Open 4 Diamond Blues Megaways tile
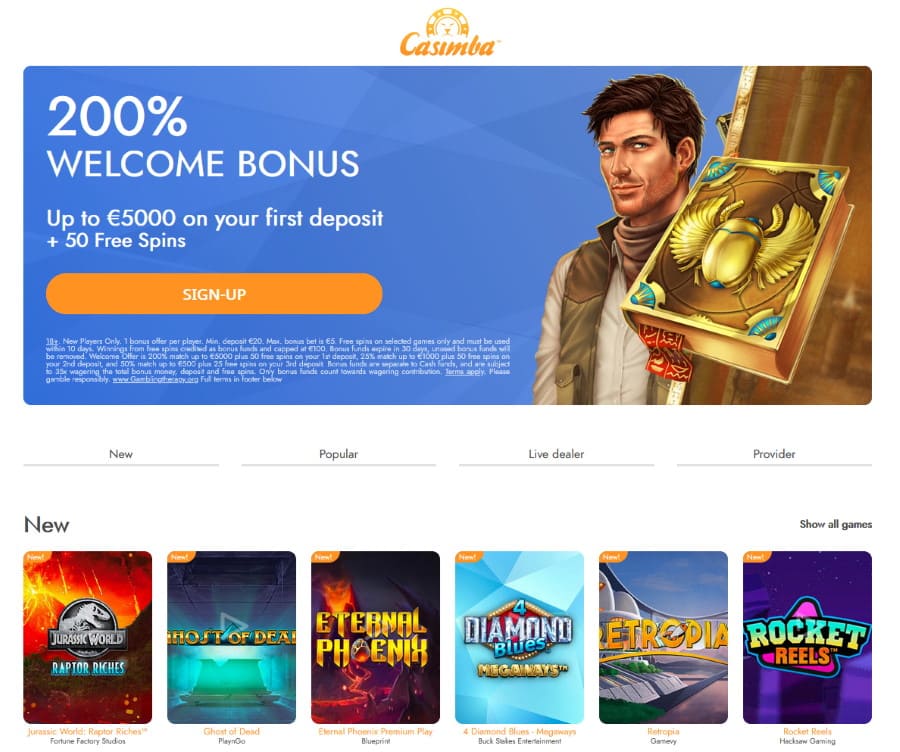This screenshot has width=900, height=752. pos(519,637)
